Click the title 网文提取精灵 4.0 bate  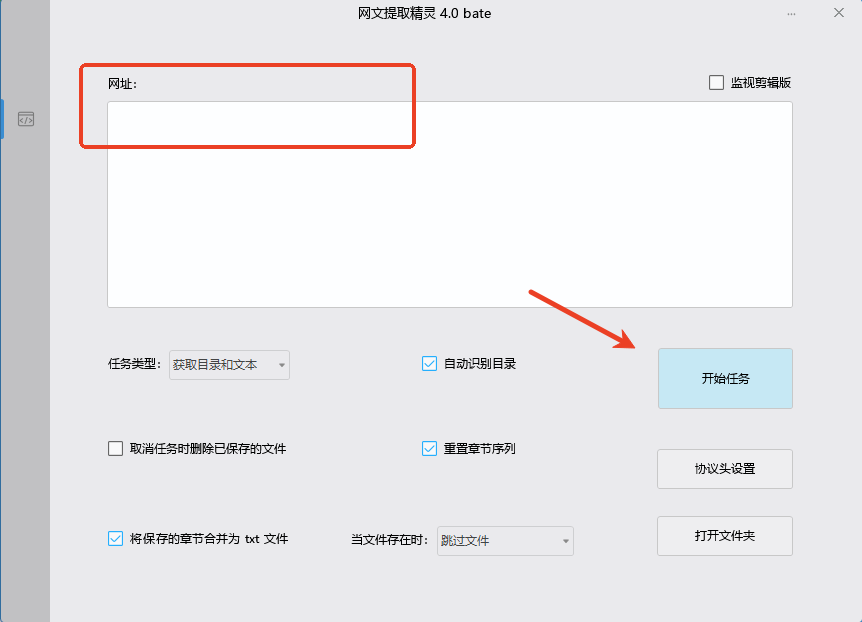click(x=424, y=13)
